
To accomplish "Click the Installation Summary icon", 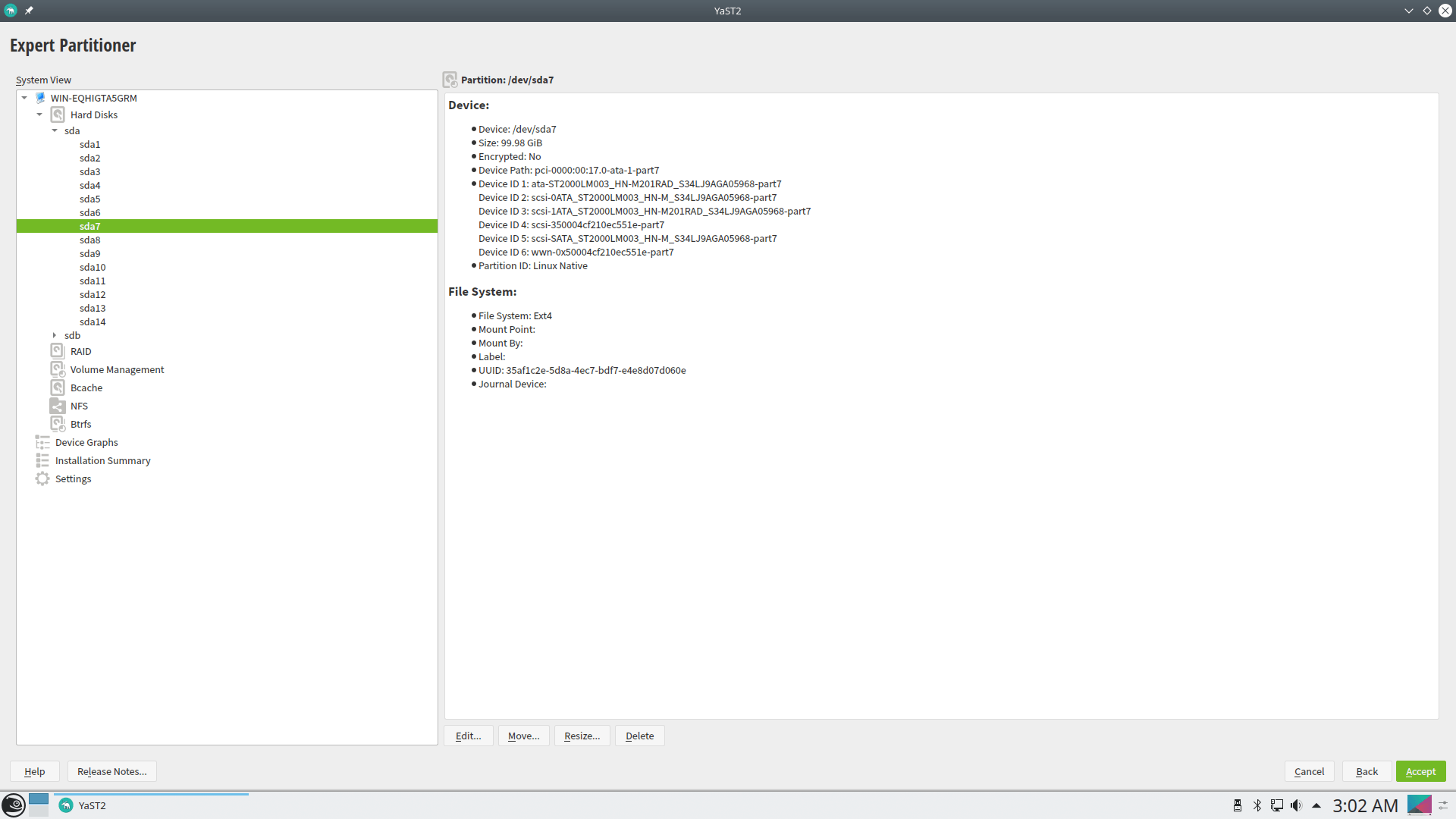I will point(42,460).
